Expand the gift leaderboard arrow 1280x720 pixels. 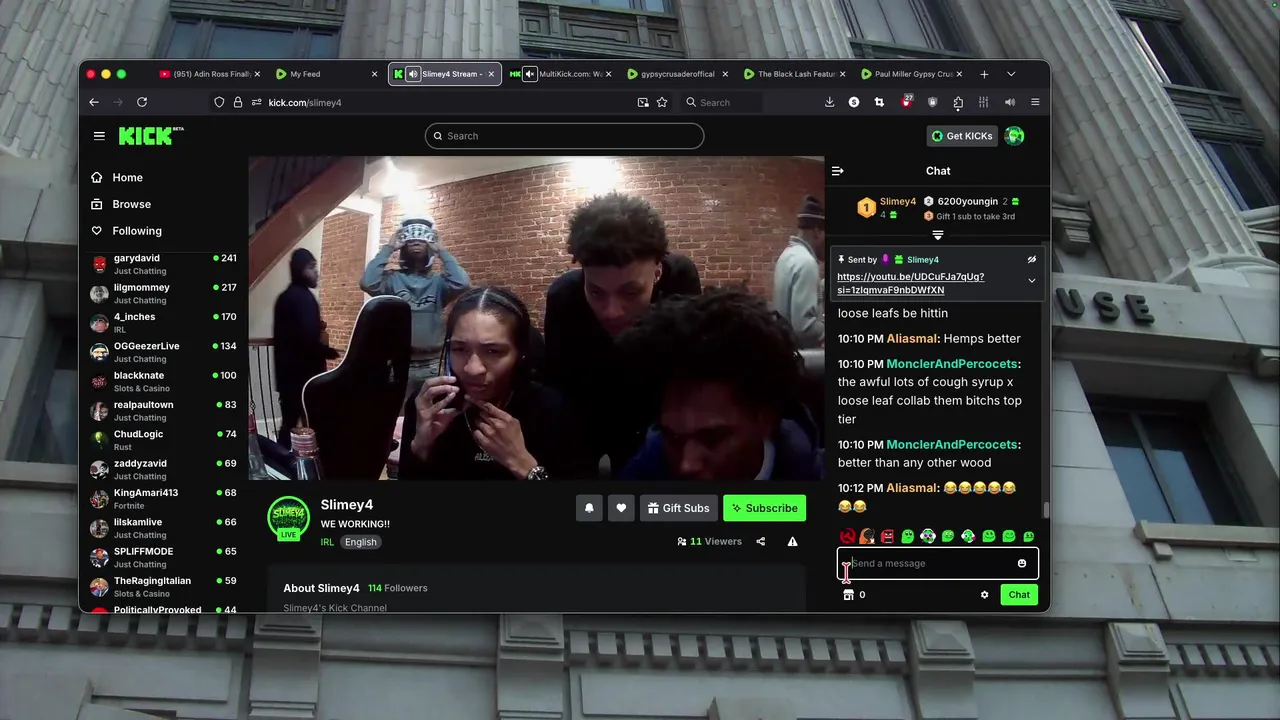(x=938, y=235)
